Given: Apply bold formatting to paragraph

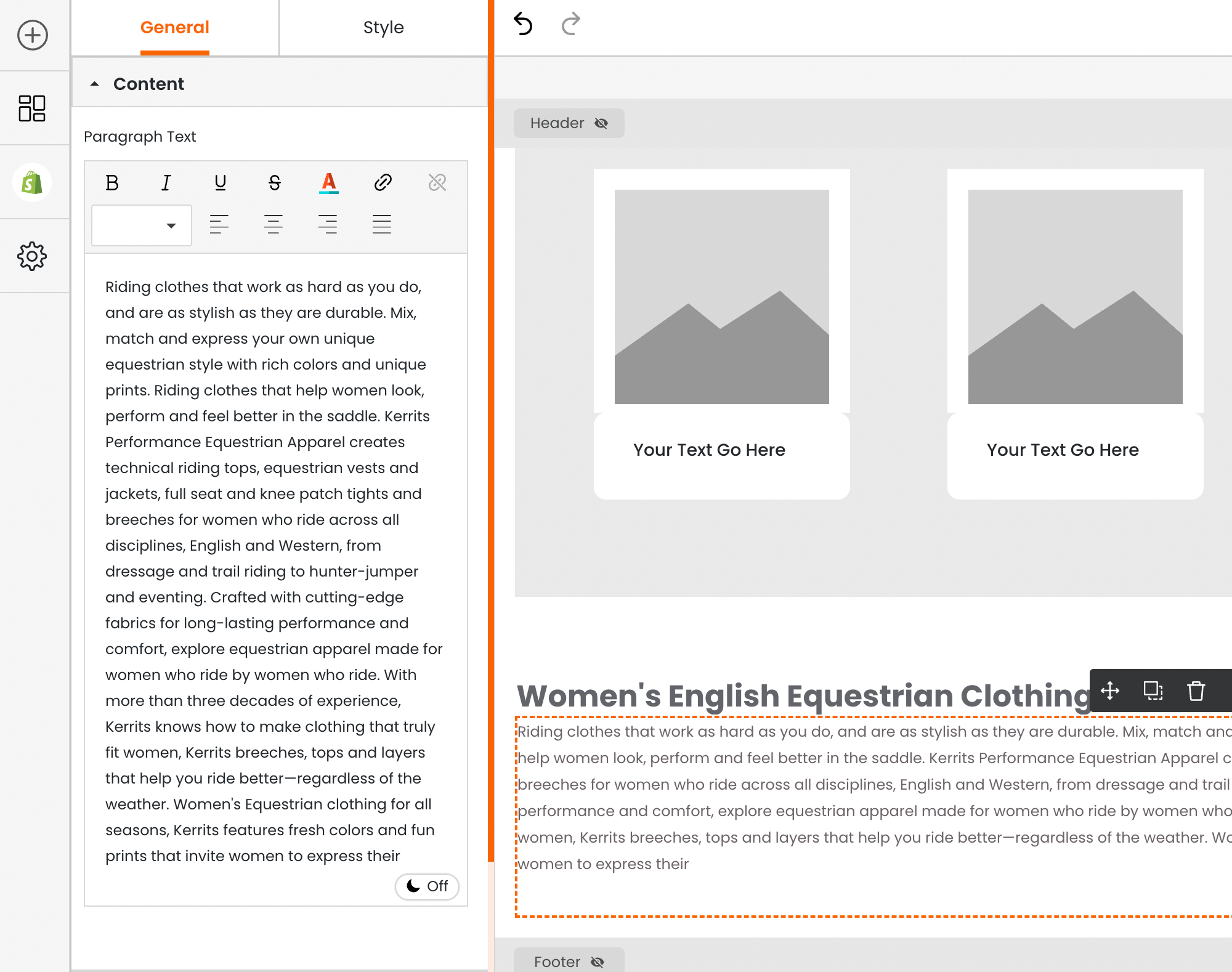Looking at the screenshot, I should point(112,182).
